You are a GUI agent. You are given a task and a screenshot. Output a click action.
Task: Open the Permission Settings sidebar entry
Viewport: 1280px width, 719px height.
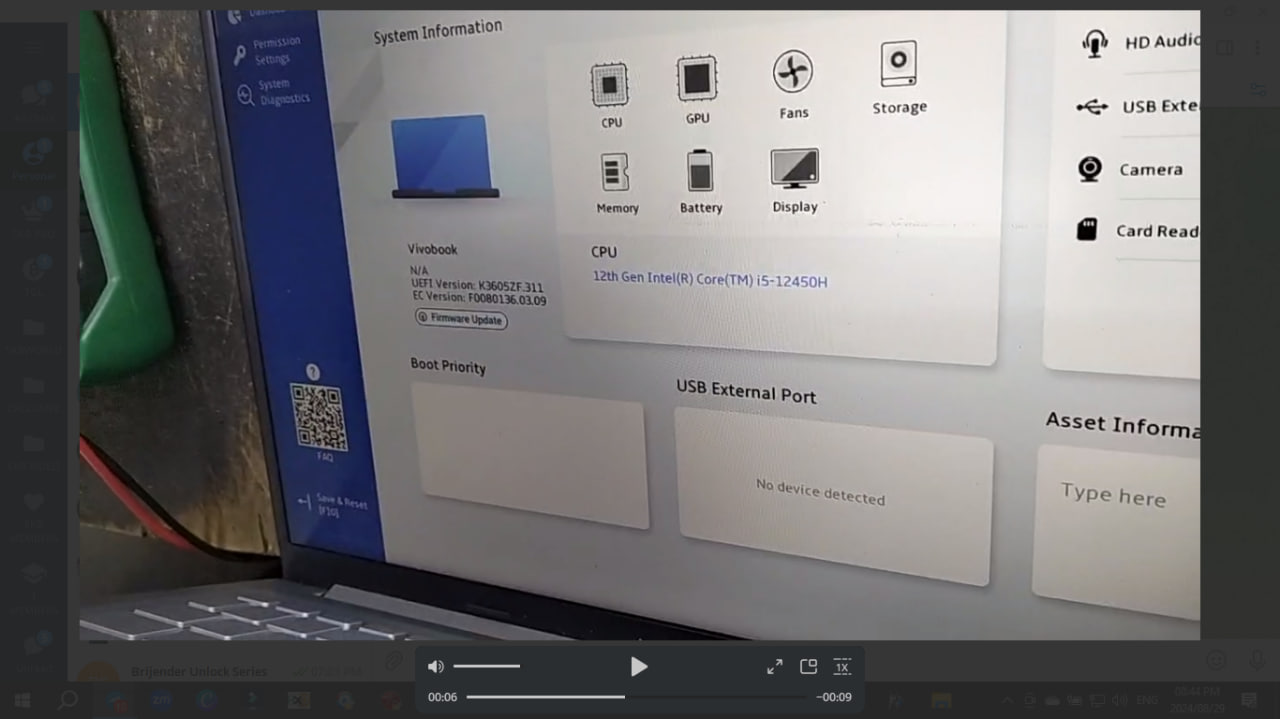pos(266,51)
